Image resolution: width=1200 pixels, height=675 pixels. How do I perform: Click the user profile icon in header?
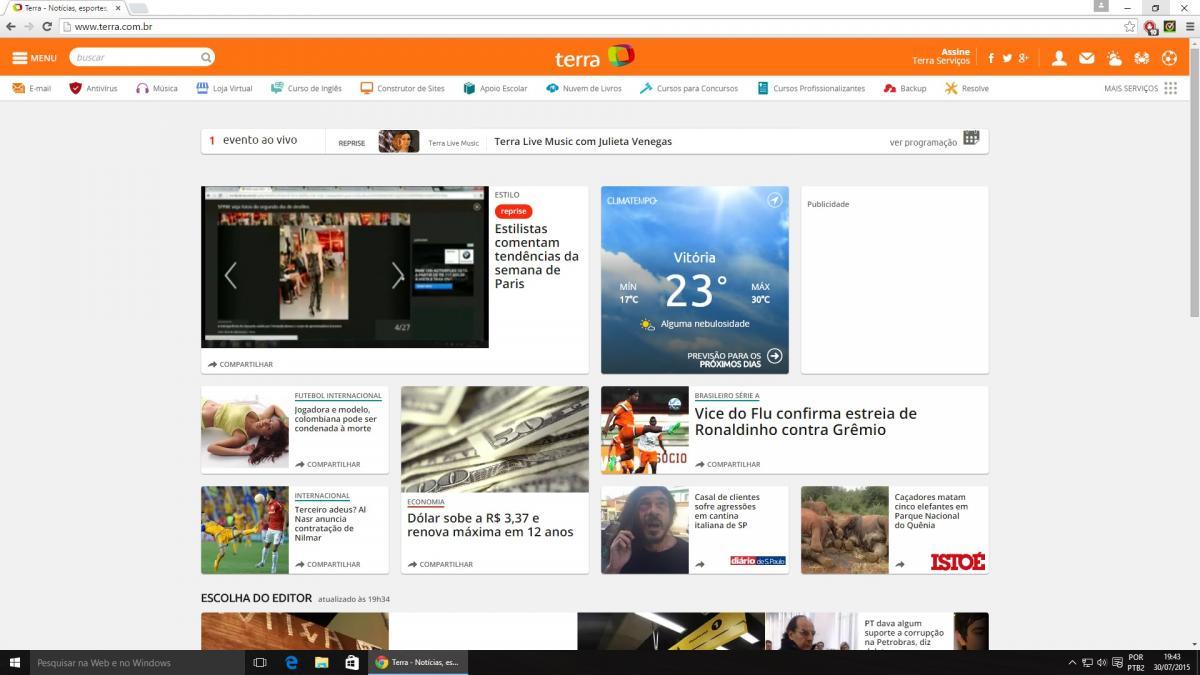click(1059, 58)
